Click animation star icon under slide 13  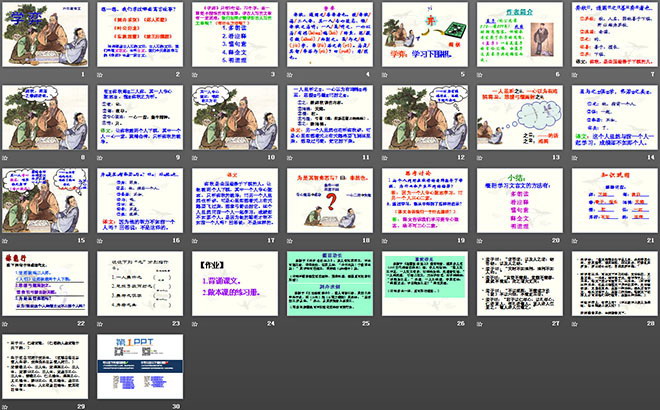[x=480, y=157]
